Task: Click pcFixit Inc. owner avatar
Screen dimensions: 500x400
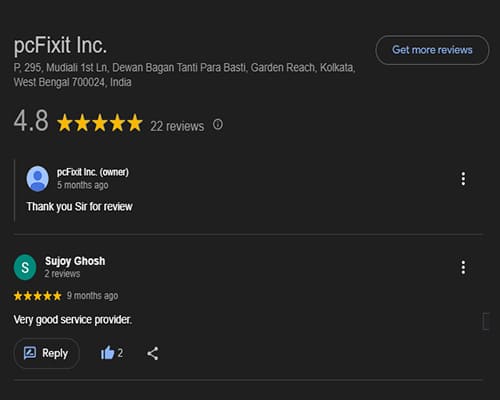Action: pos(38,179)
